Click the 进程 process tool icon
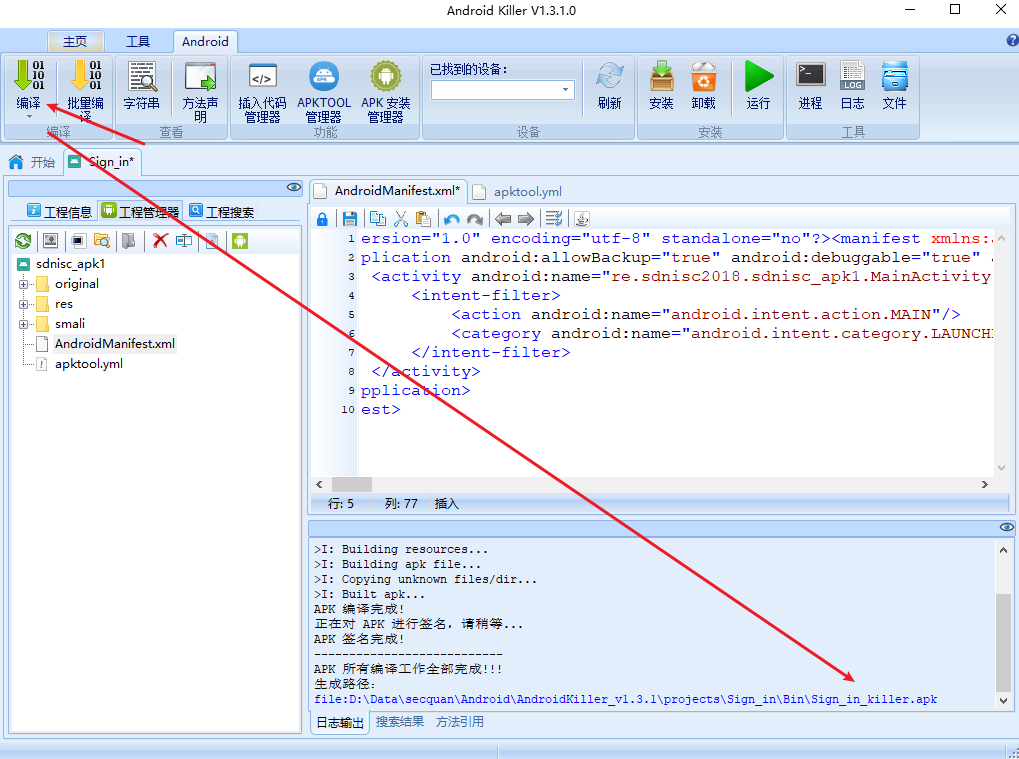 (x=809, y=83)
